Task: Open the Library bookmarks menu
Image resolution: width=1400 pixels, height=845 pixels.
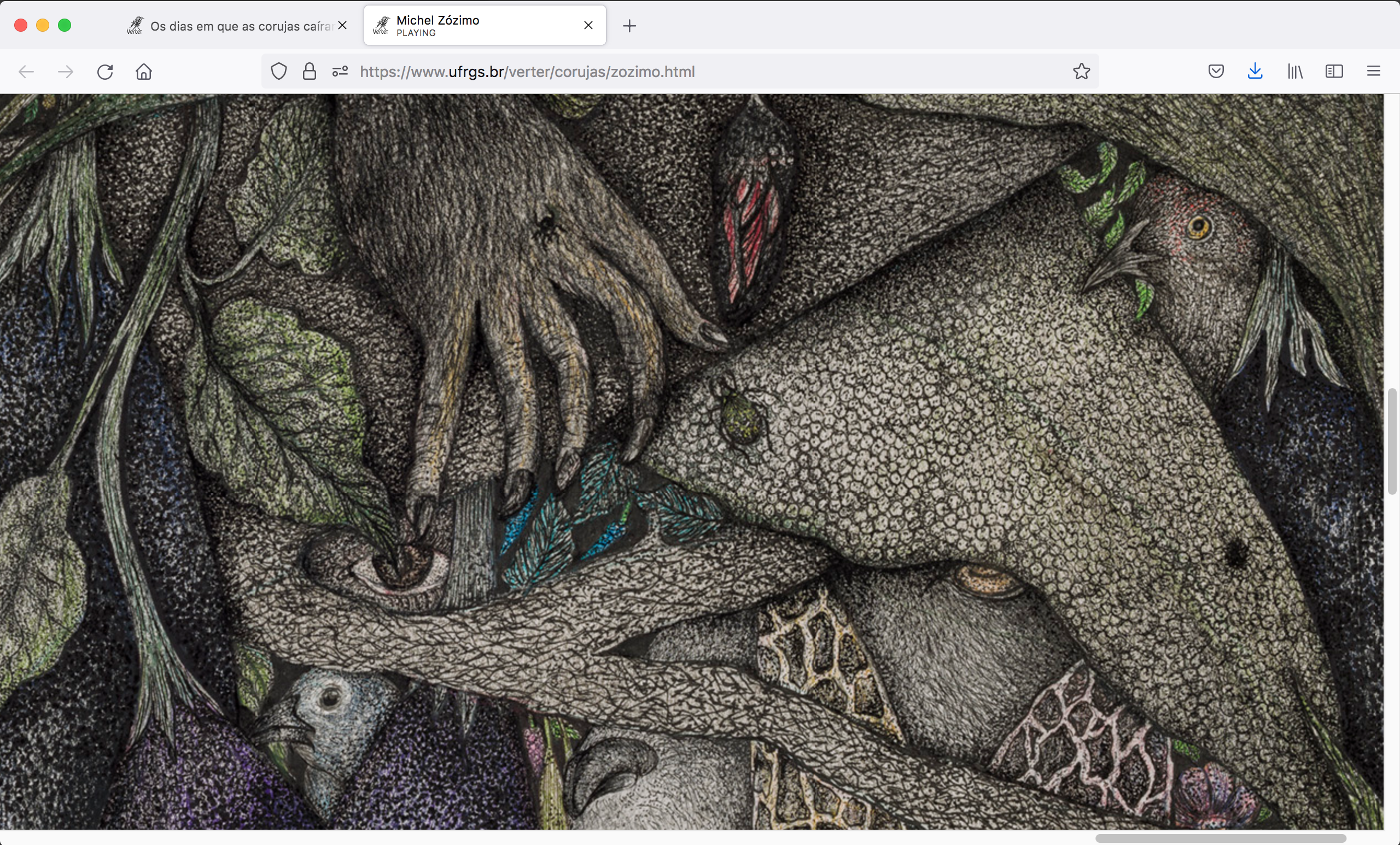Action: tap(1295, 72)
